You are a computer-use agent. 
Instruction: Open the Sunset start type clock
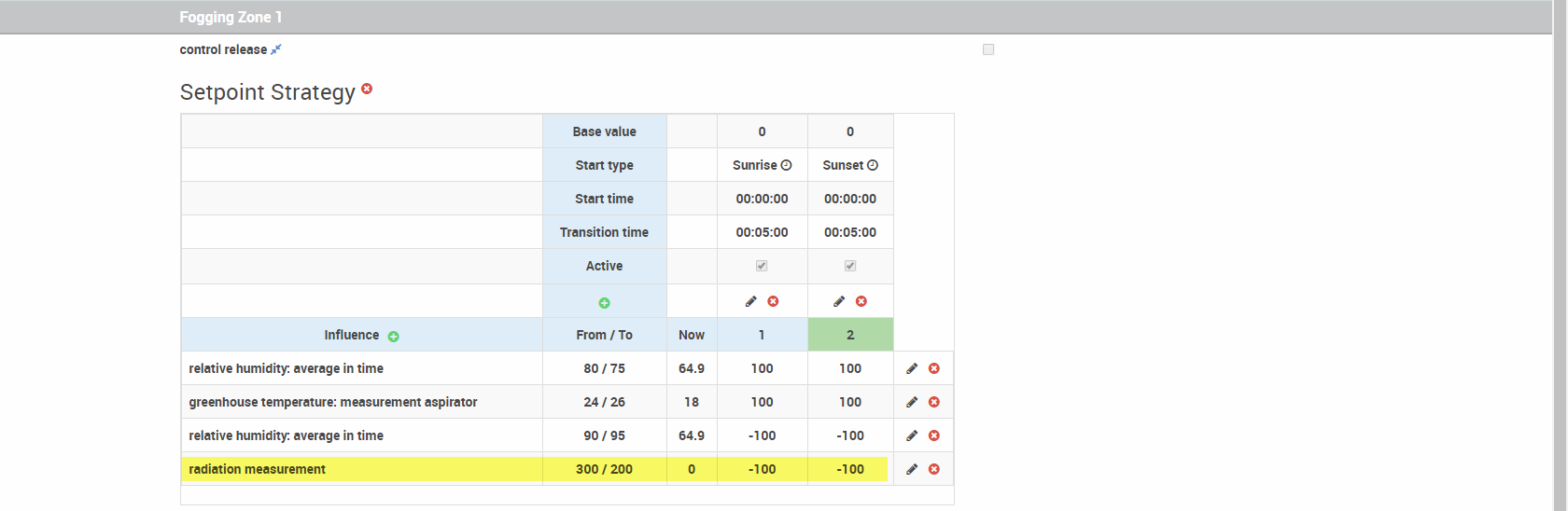tap(873, 165)
